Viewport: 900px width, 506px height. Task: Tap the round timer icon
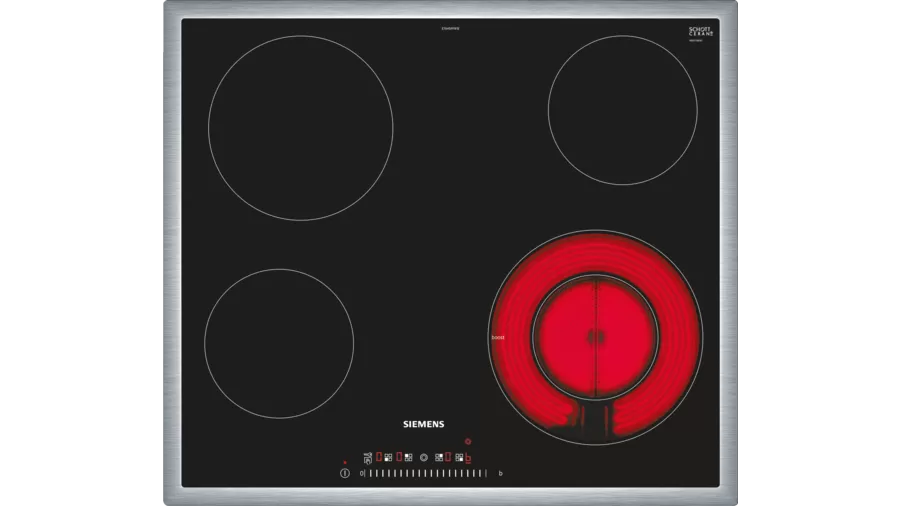[424, 457]
